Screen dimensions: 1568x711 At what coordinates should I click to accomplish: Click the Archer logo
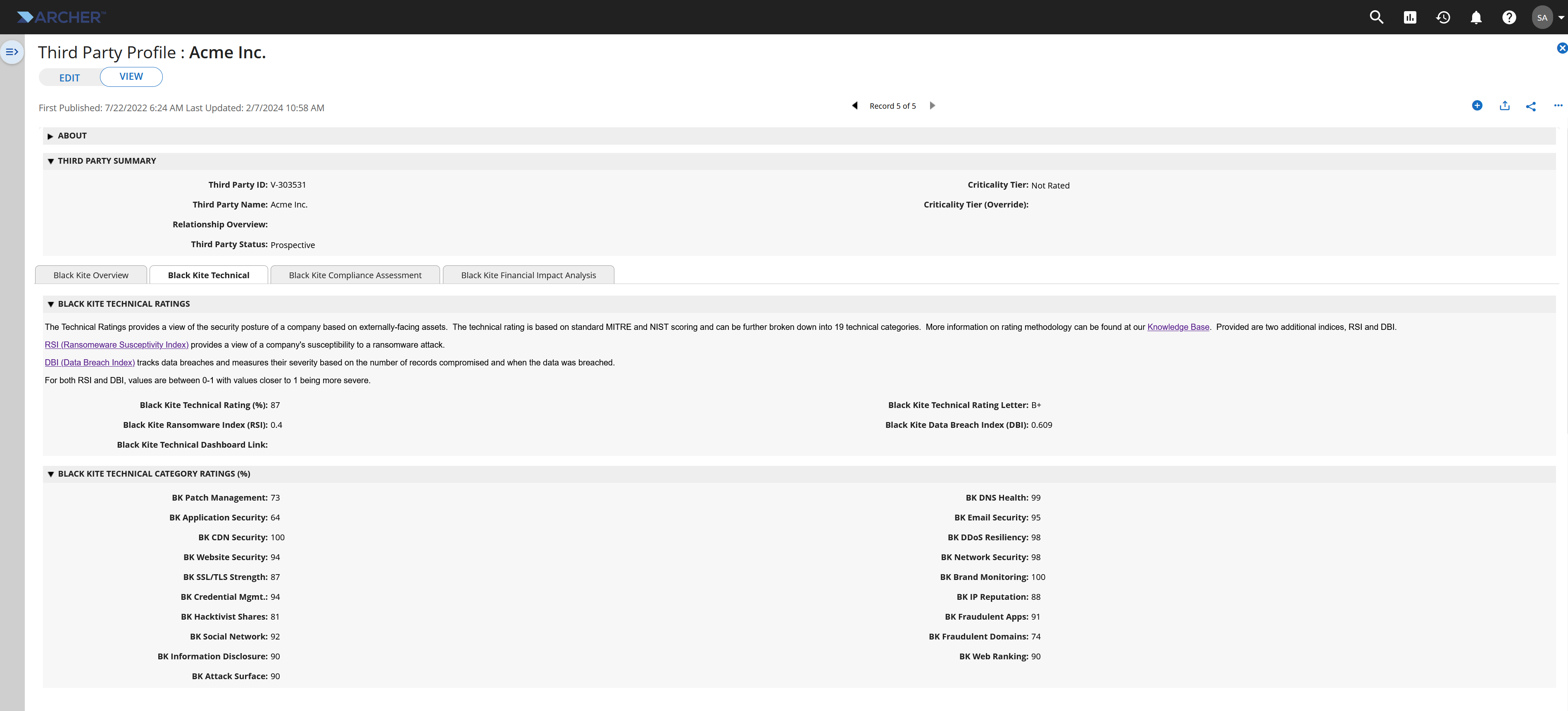pos(61,17)
